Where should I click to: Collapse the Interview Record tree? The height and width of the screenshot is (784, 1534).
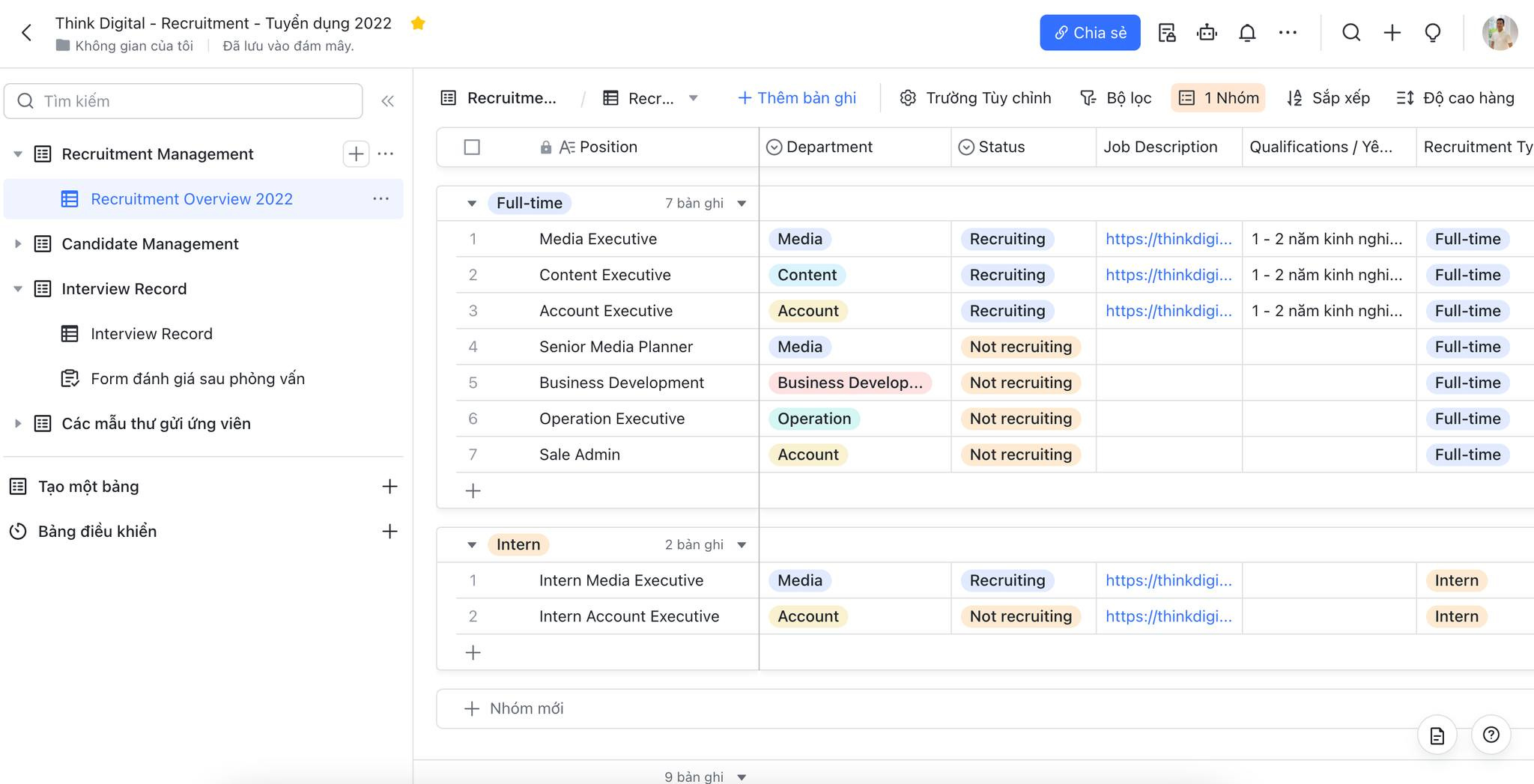tap(18, 289)
